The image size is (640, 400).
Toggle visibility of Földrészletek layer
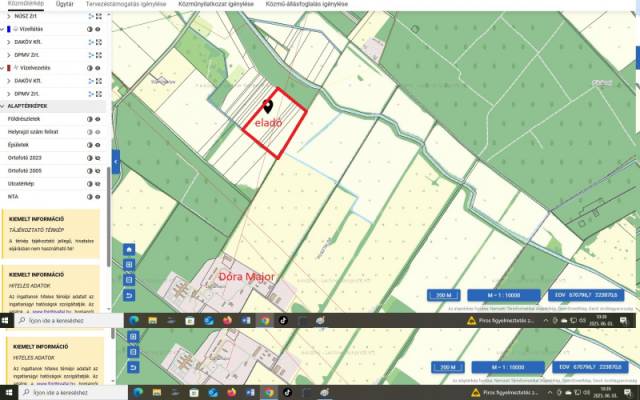pyautogui.click(x=98, y=119)
